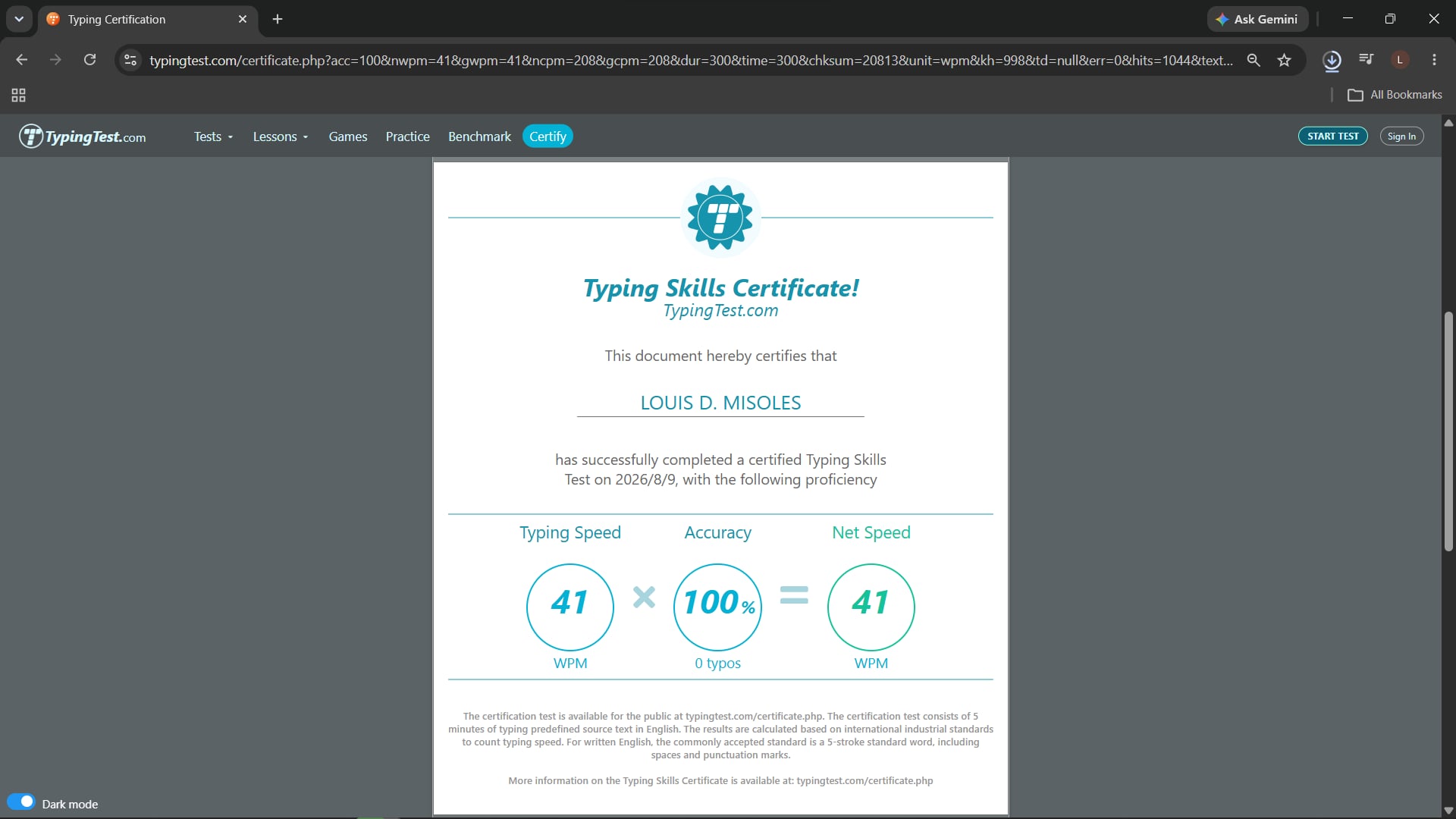The image size is (1456, 819).
Task: Click the scrollbar down arrow
Action: (x=1448, y=811)
